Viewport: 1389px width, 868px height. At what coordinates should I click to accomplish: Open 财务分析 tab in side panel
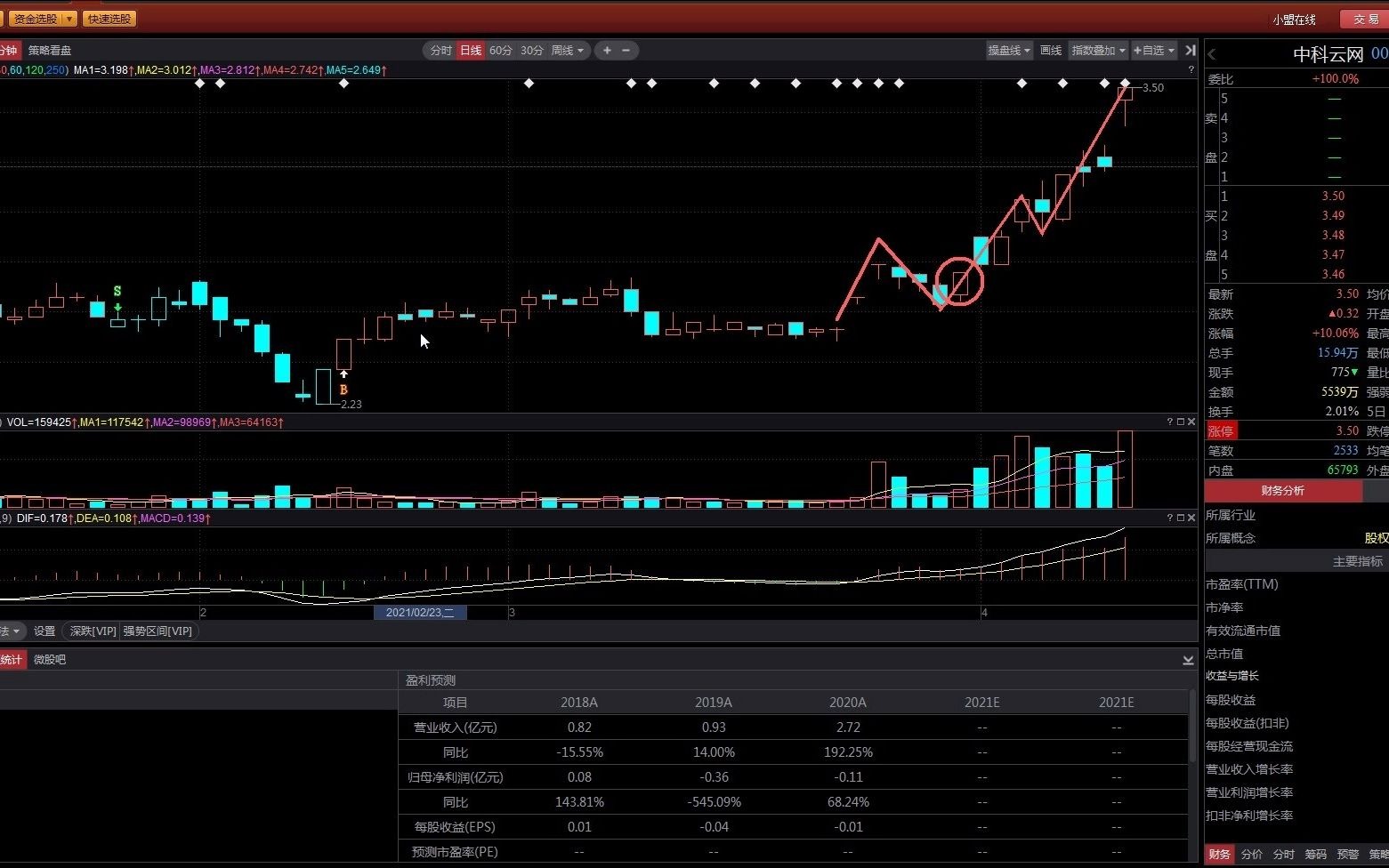tap(1283, 491)
